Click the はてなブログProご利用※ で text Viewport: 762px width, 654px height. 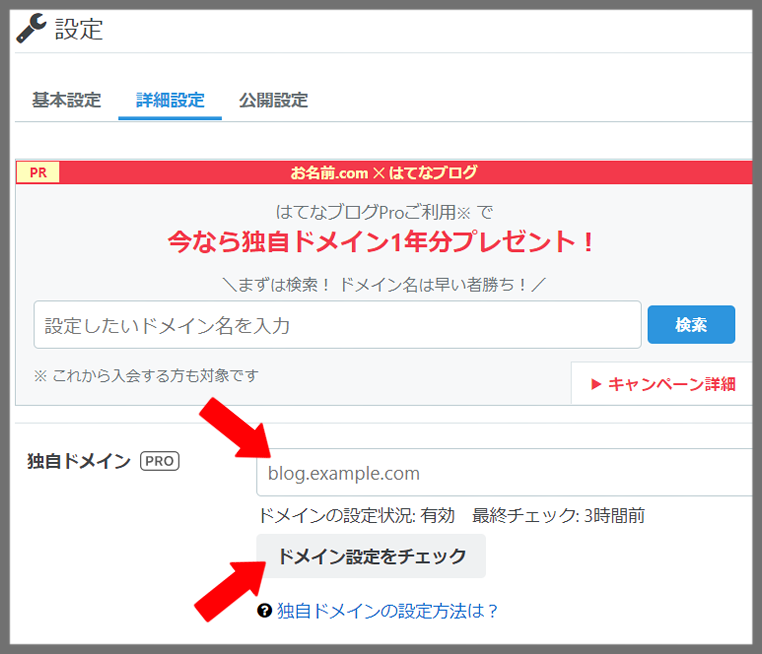coord(384,212)
